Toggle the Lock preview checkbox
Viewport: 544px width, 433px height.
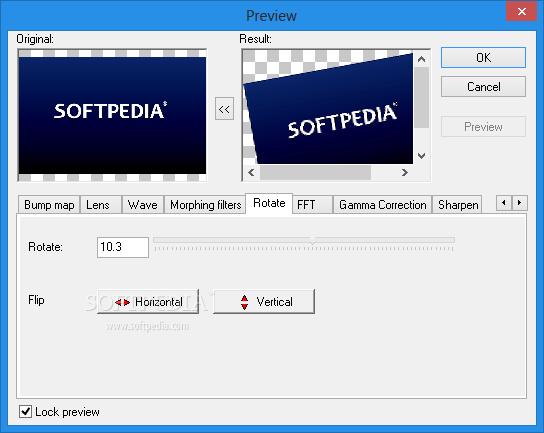[25, 412]
